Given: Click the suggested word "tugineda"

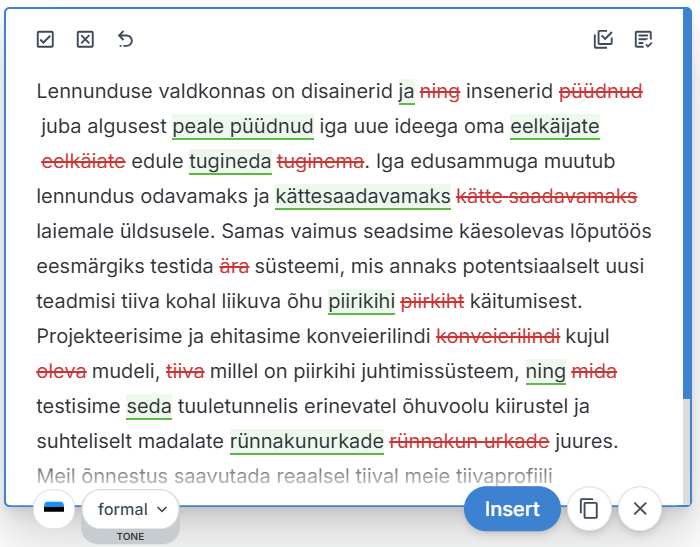Looking at the screenshot, I should (230, 162).
